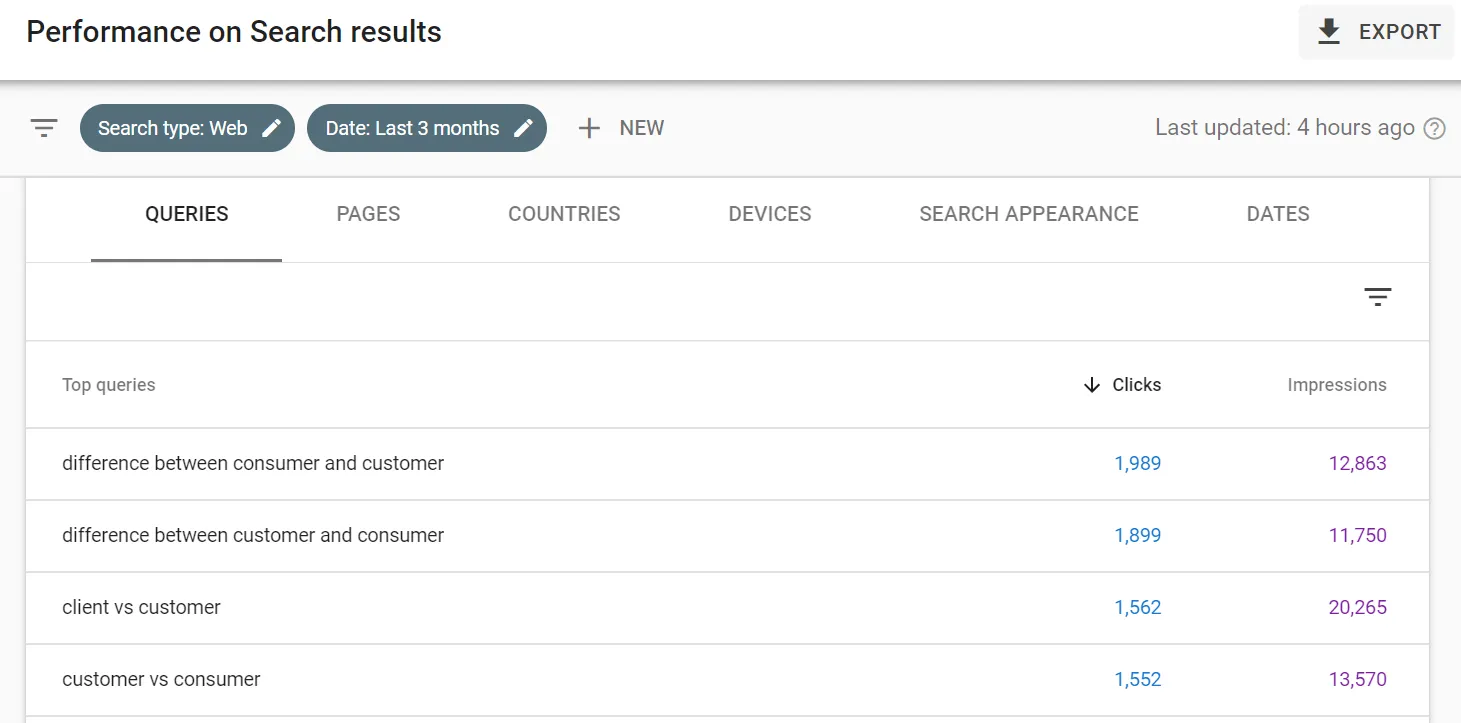Click the pencil icon on Date chip
This screenshot has height=723, width=1461.
(523, 128)
